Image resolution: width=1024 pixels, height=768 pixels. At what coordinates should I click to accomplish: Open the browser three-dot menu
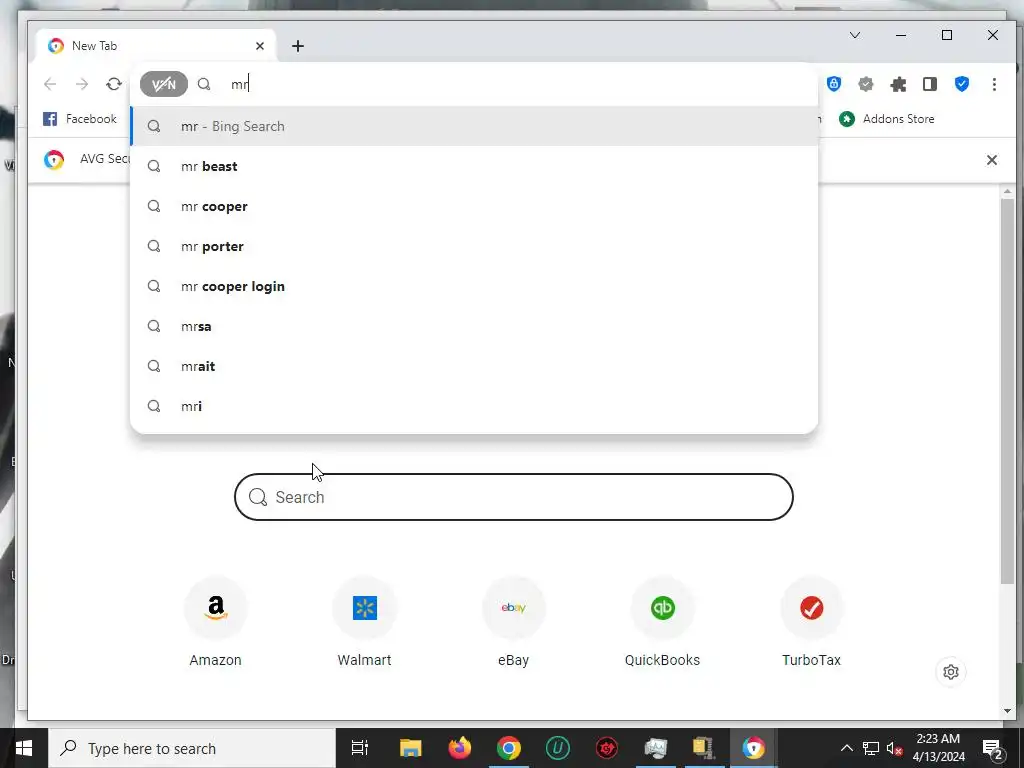point(994,84)
